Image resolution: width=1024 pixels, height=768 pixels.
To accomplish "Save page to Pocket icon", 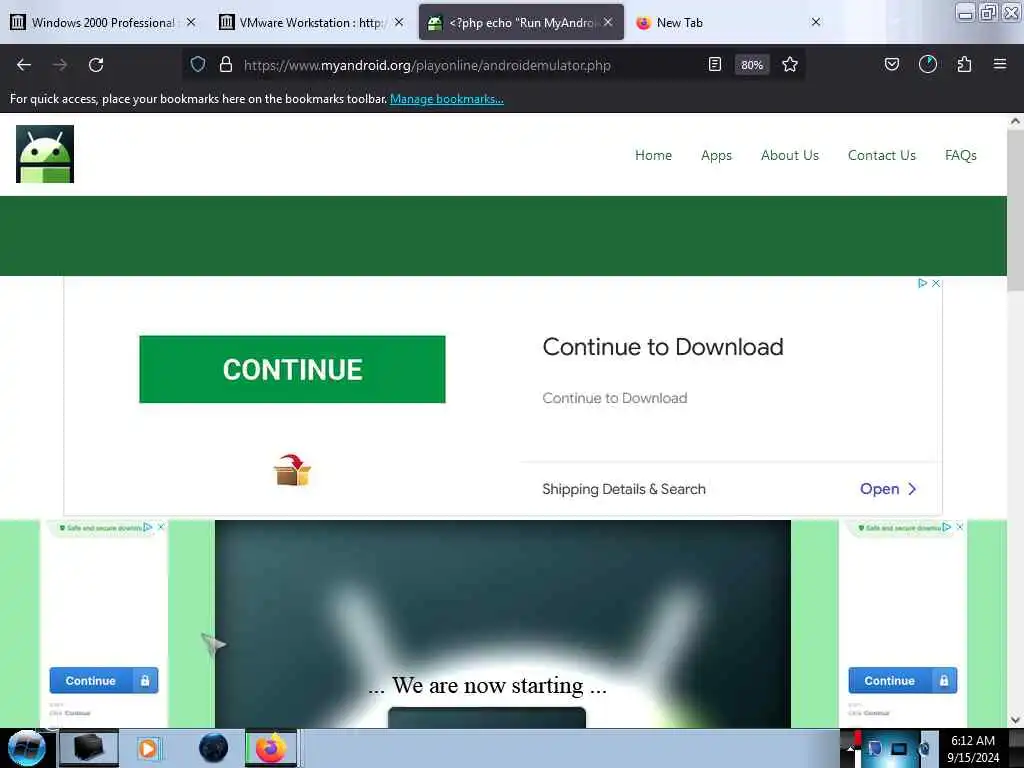I will pyautogui.click(x=891, y=64).
